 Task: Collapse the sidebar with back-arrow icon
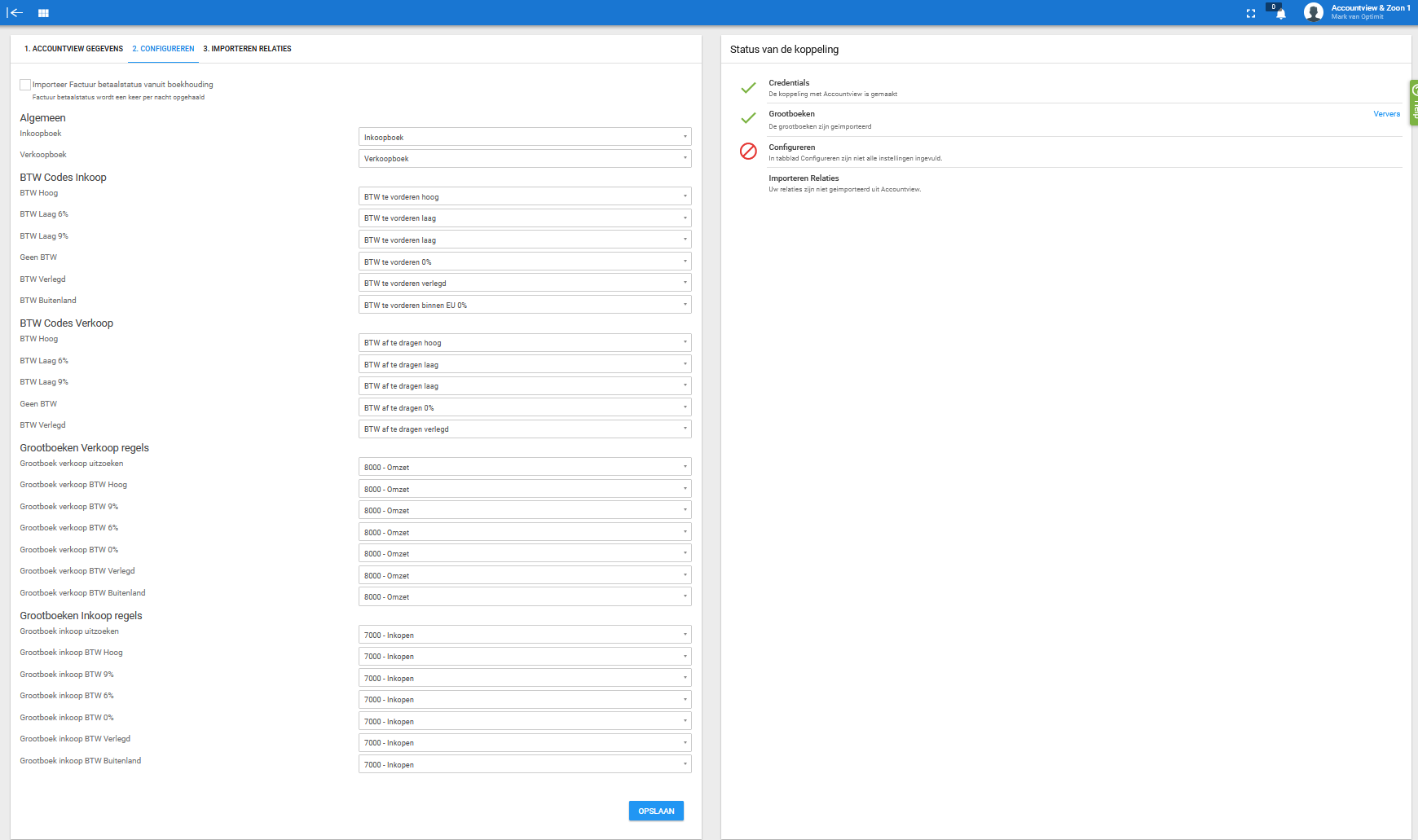coord(15,13)
